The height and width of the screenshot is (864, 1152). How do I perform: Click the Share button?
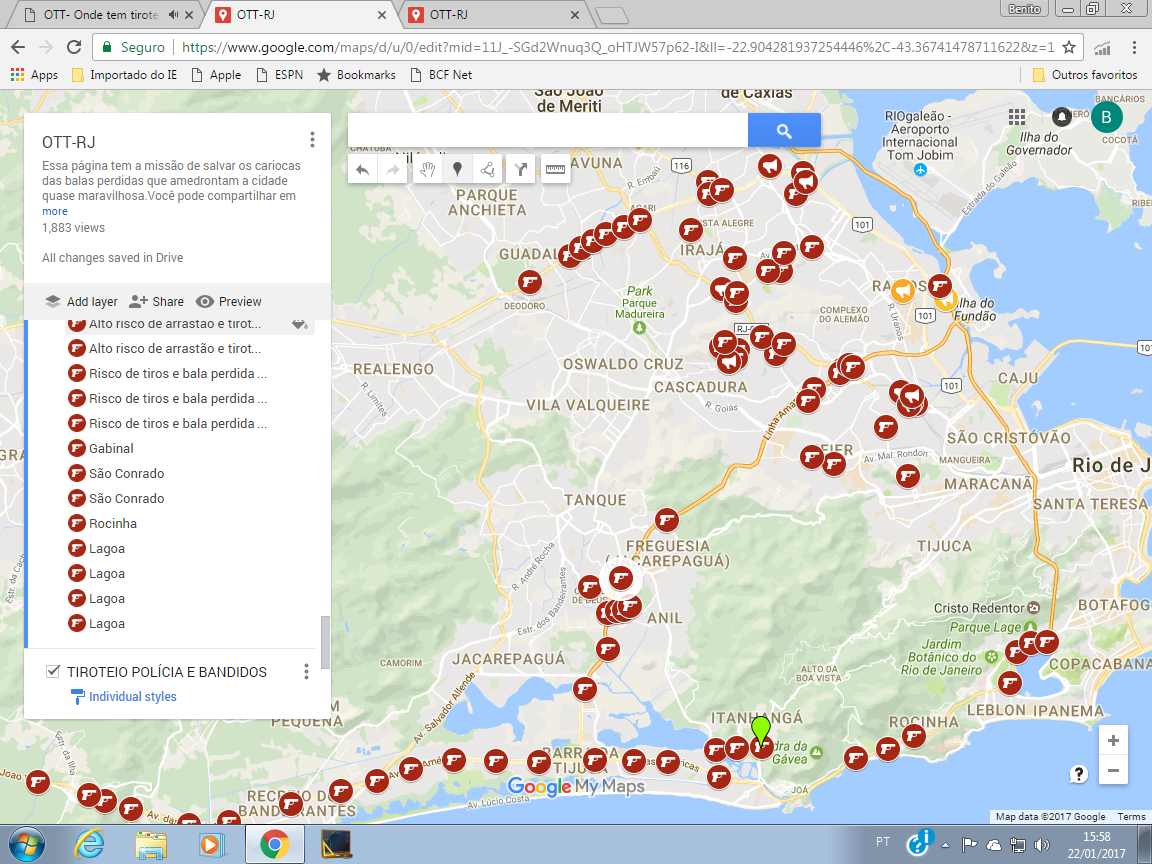click(156, 301)
